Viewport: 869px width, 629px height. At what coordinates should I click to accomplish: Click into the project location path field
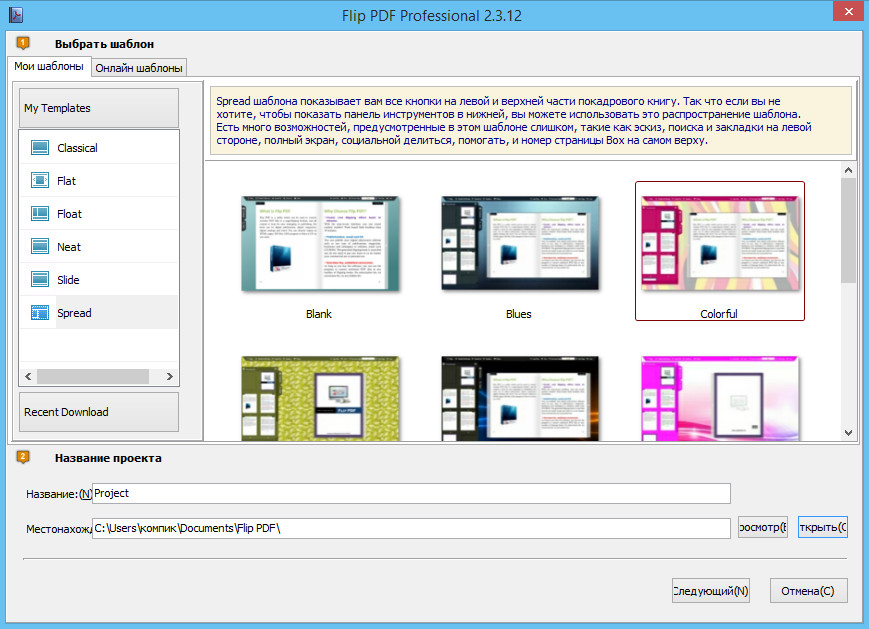(411, 528)
